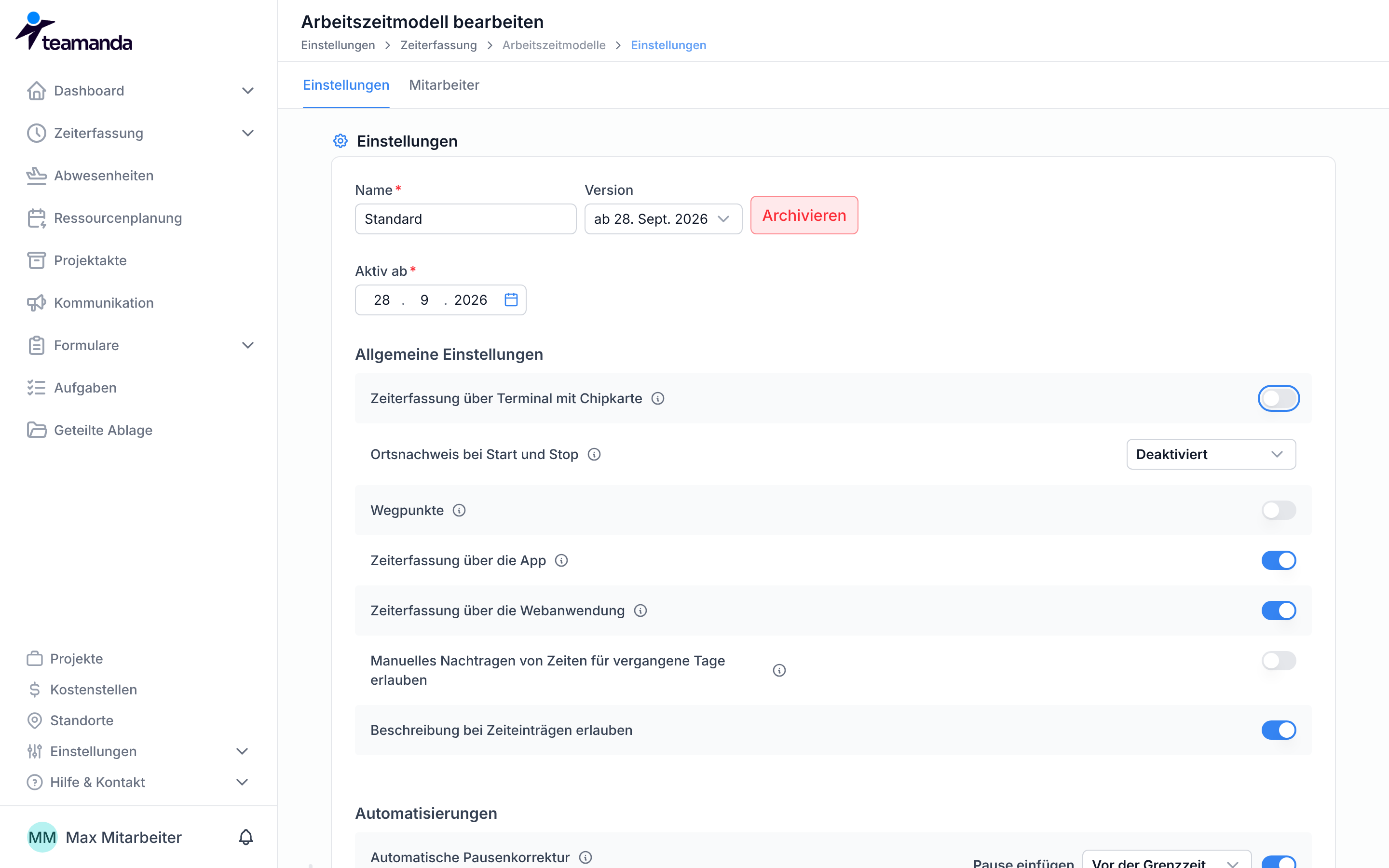Show info for Terminal mit Chipkarte
1389x868 pixels.
(658, 398)
